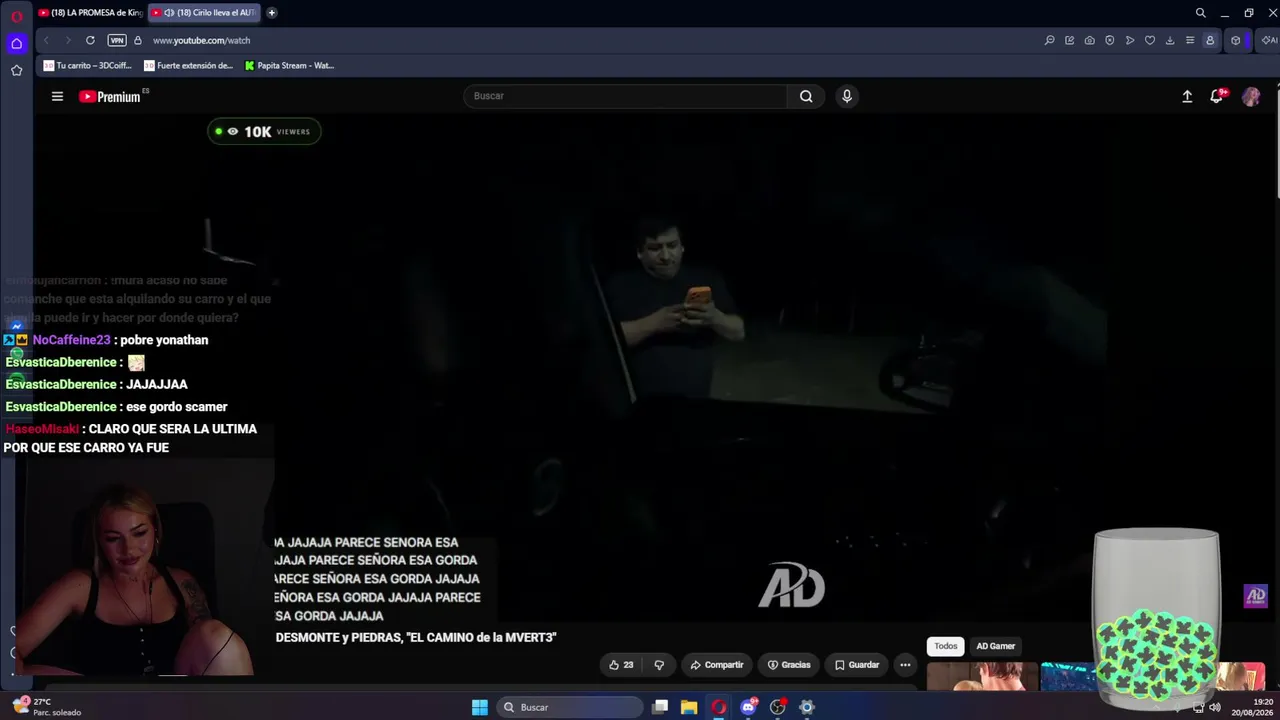
Task: Click the edit page pencil icon
Action: [1069, 40]
